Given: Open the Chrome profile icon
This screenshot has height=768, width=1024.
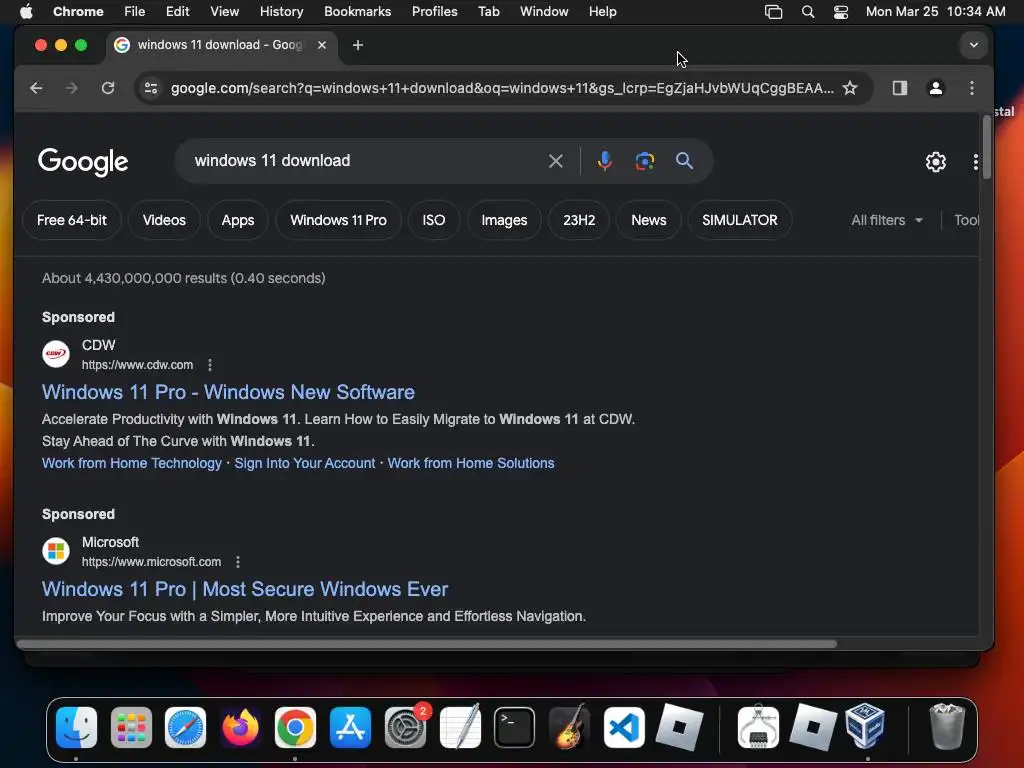Looking at the screenshot, I should 936,88.
